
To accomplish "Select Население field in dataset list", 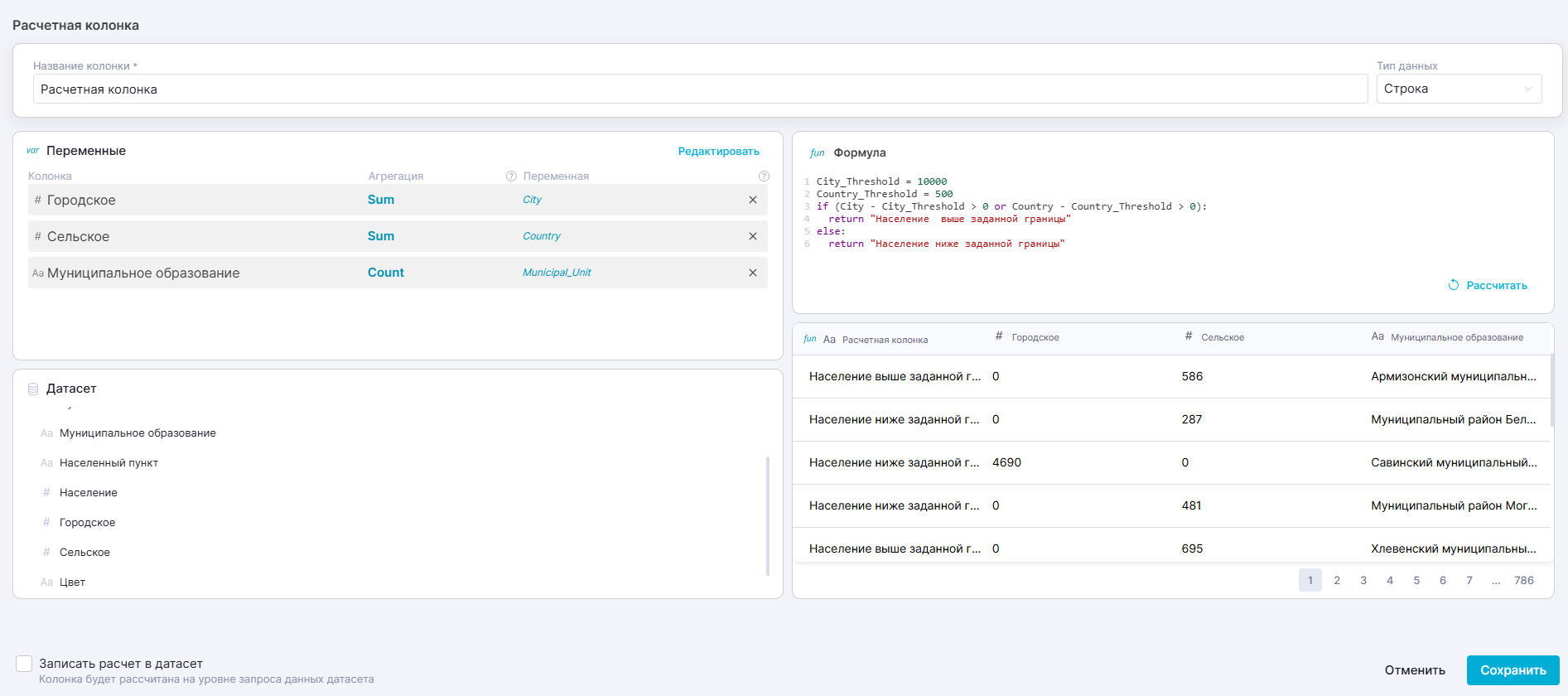I will coord(89,493).
